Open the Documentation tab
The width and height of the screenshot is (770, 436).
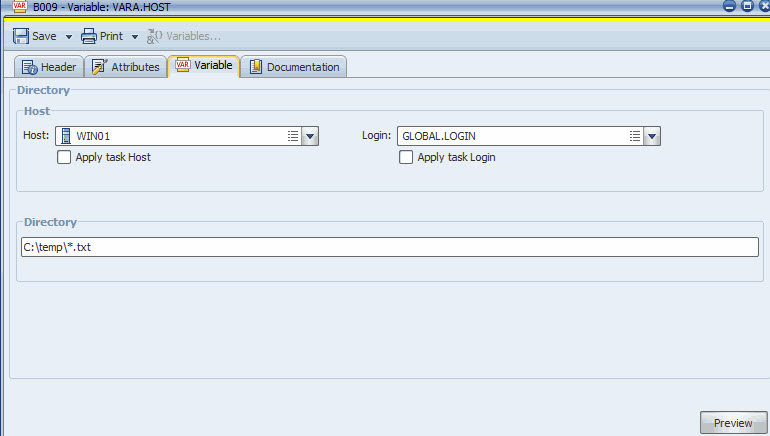click(294, 67)
